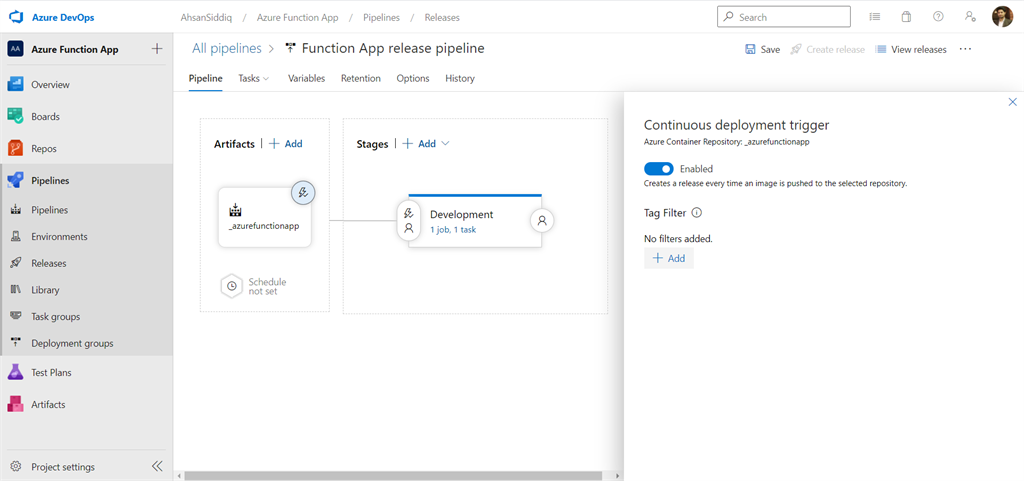Open the more actions ellipsis menu
The width and height of the screenshot is (1024, 481).
coord(966,49)
